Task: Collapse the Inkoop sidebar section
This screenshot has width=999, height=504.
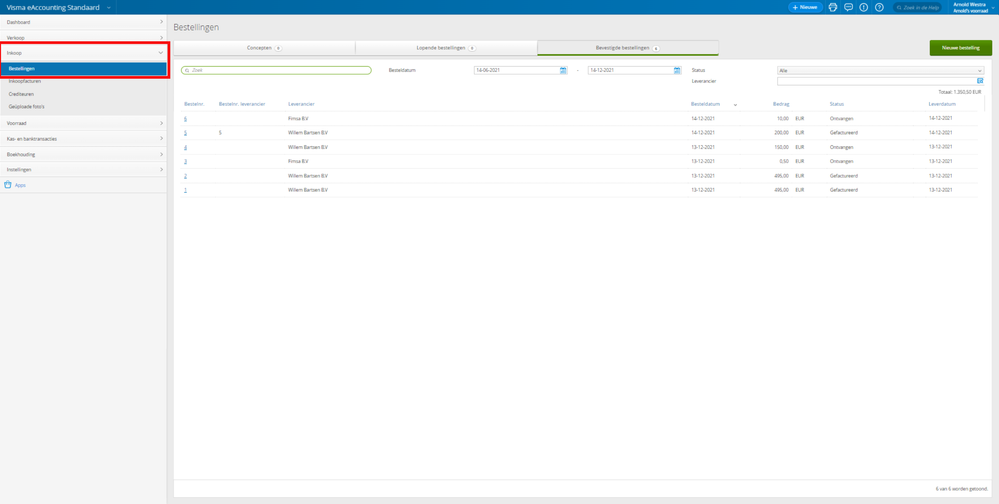Action: (x=83, y=53)
